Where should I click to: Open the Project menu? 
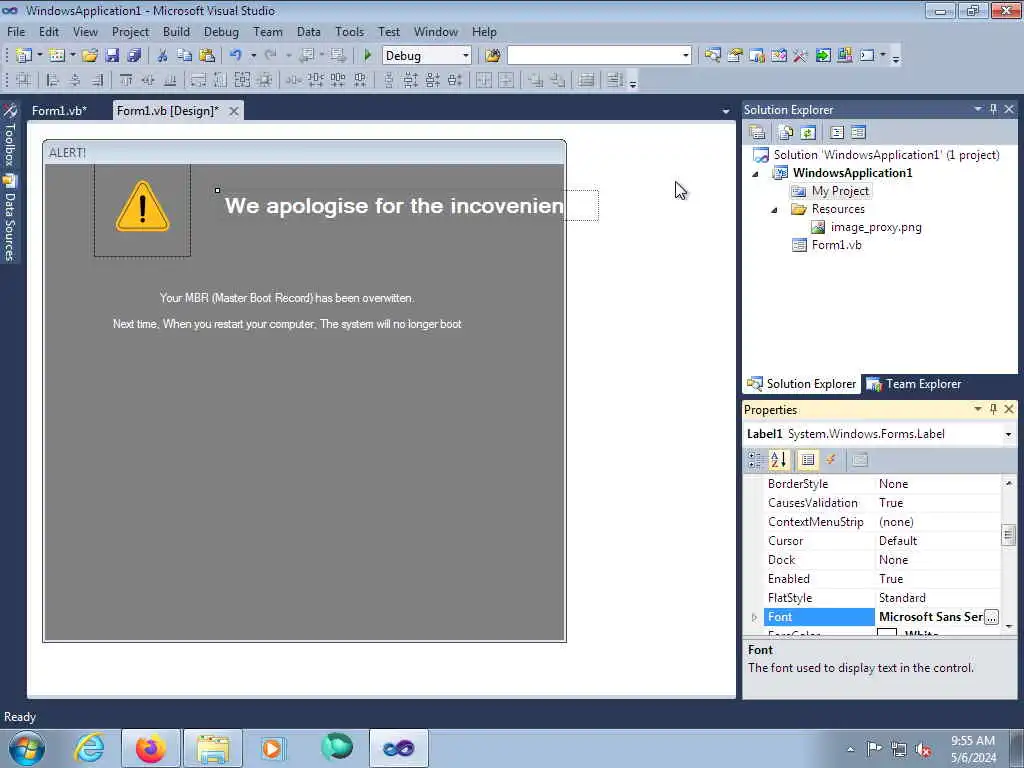(130, 31)
